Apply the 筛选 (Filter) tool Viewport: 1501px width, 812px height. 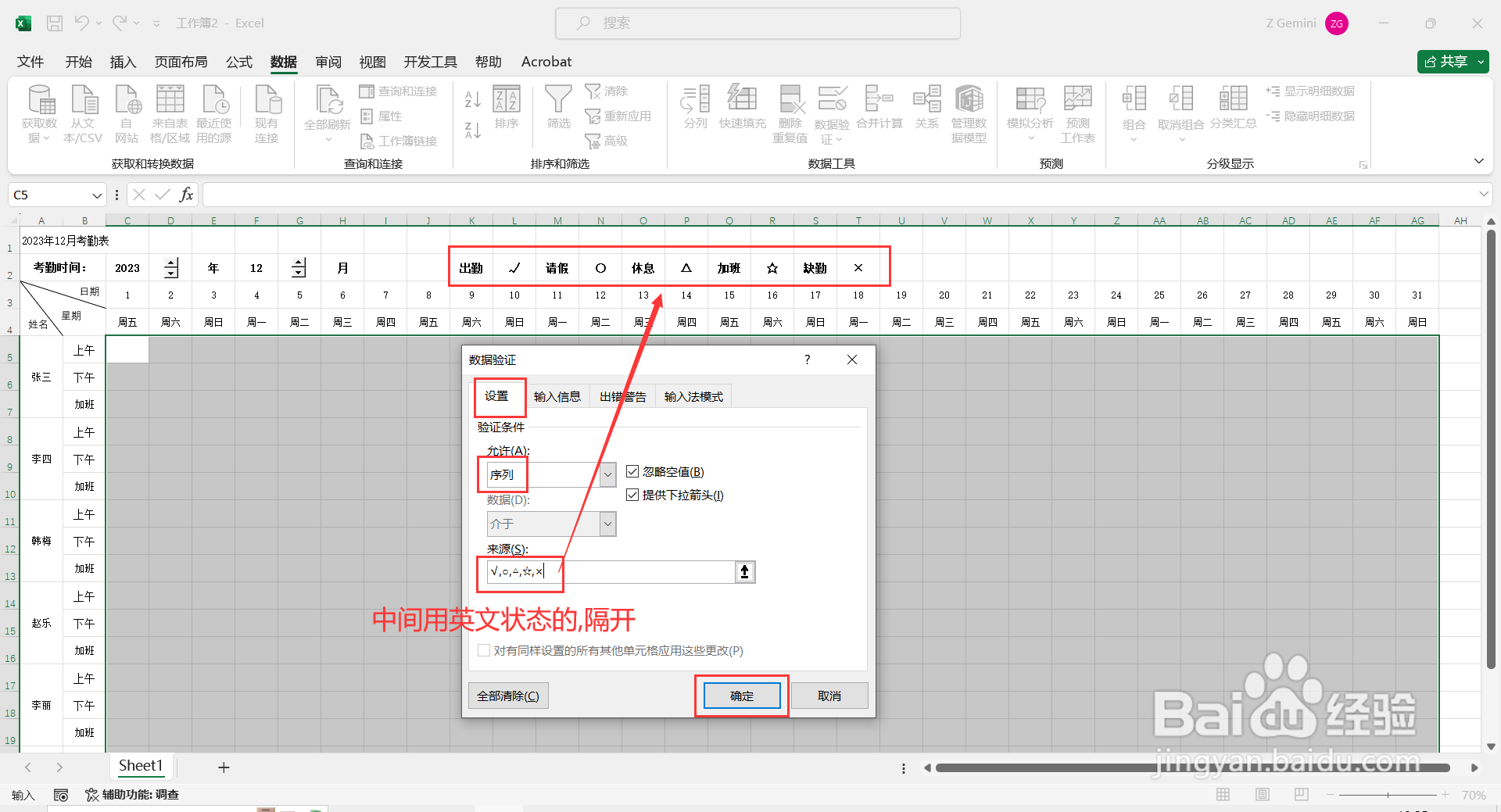click(557, 111)
